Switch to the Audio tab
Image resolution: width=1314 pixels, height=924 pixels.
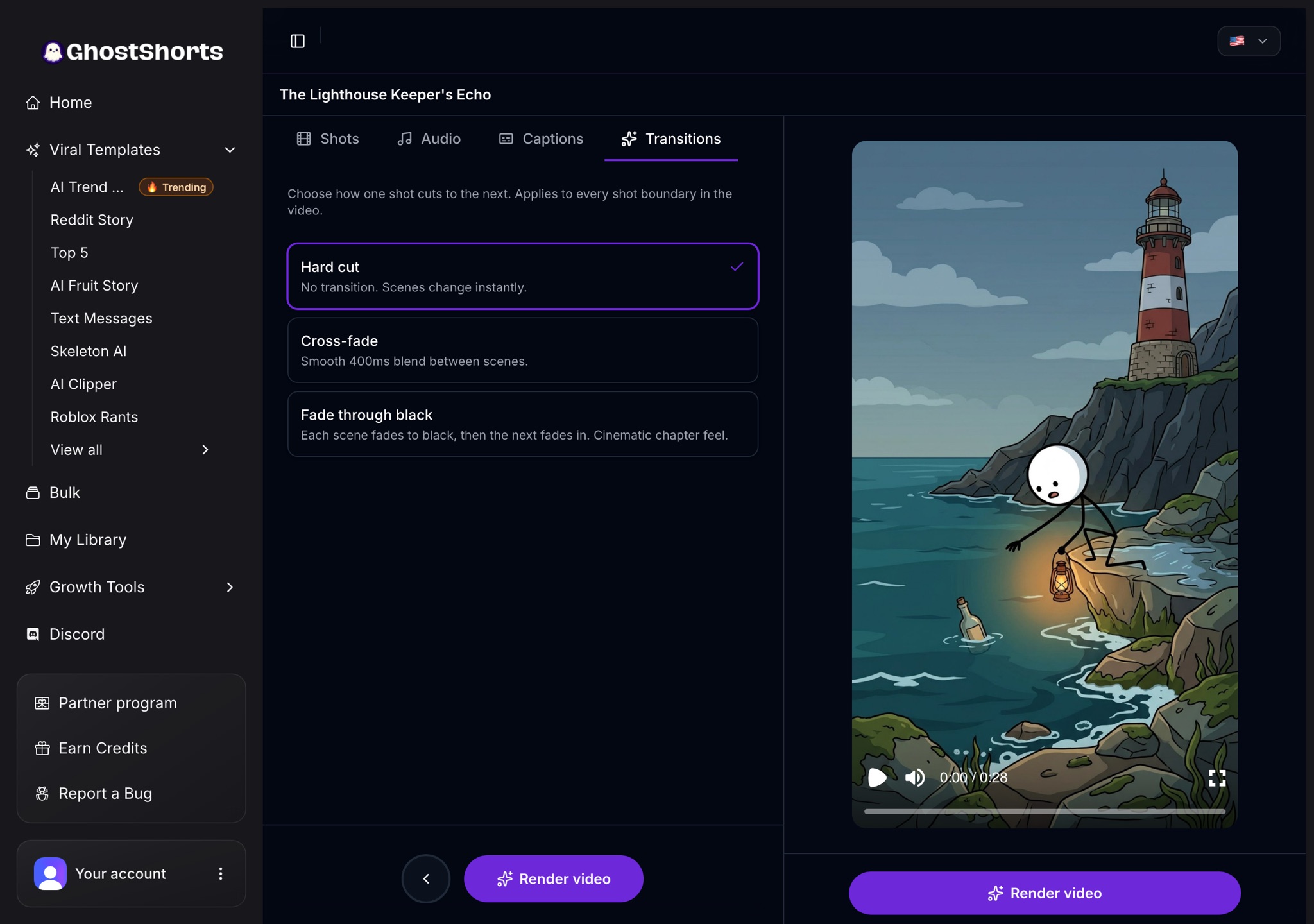429,139
